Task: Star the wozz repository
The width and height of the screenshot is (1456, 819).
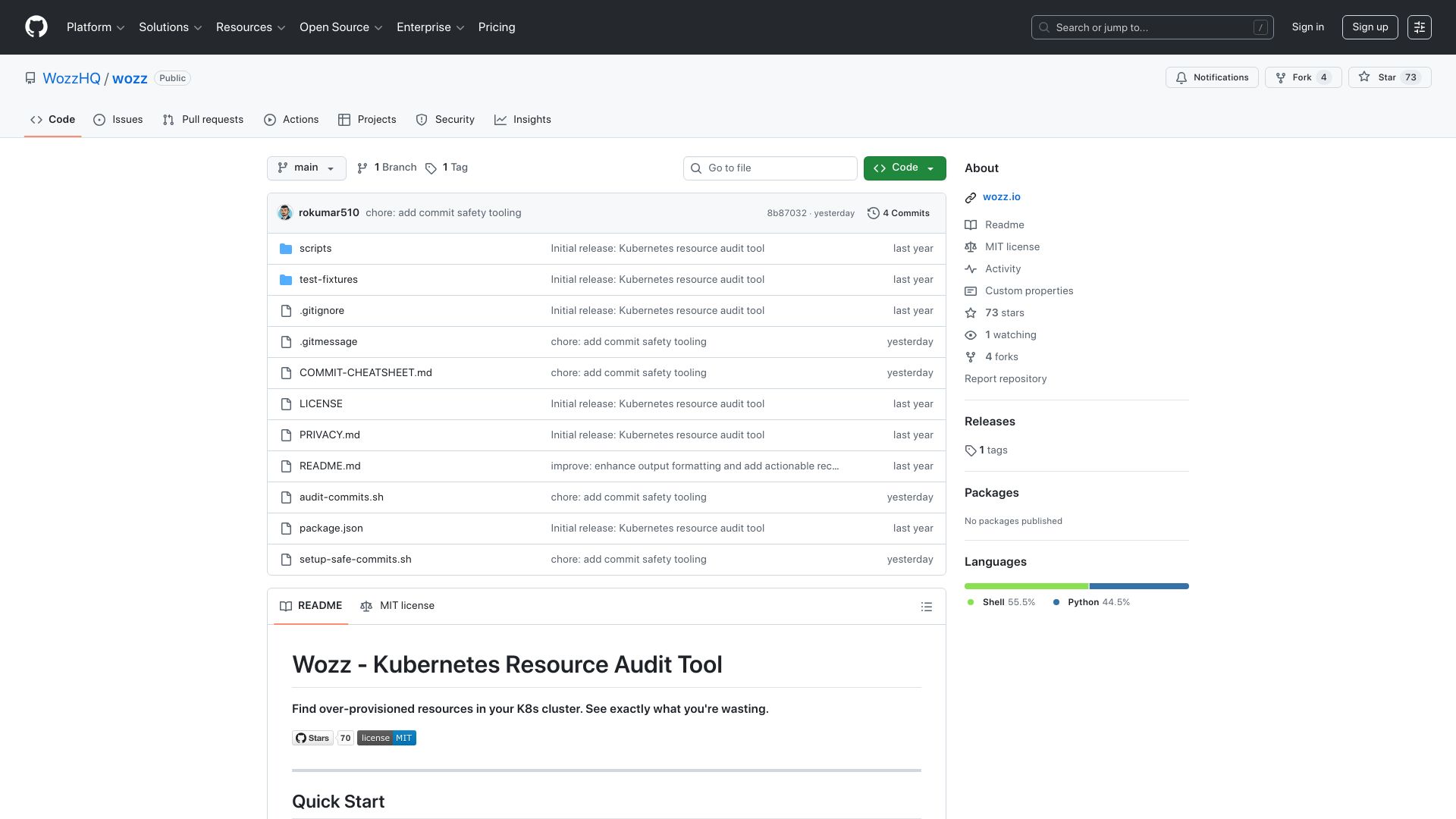Action: coord(1389,77)
